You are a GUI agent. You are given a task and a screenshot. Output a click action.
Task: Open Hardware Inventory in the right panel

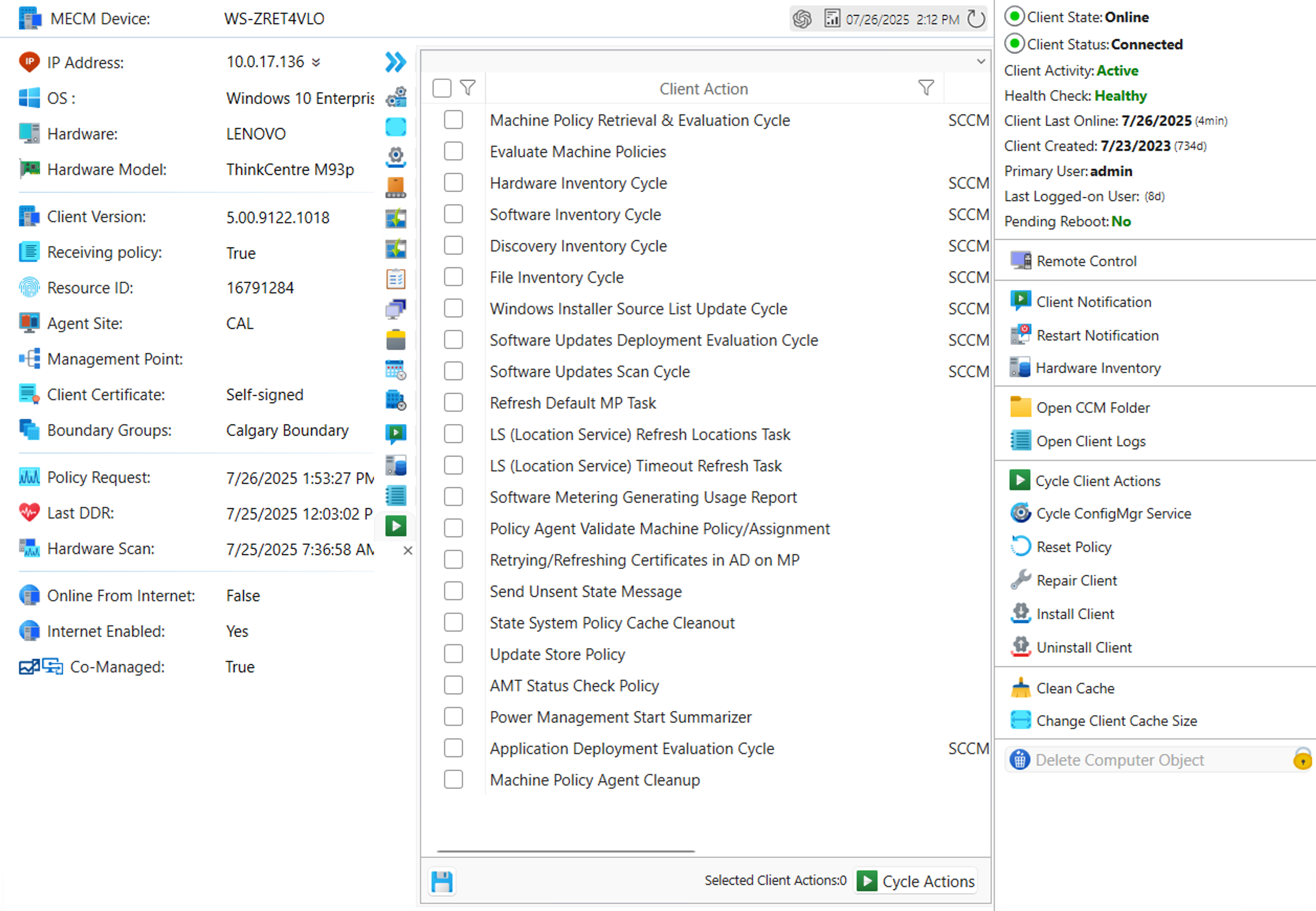[1085, 368]
